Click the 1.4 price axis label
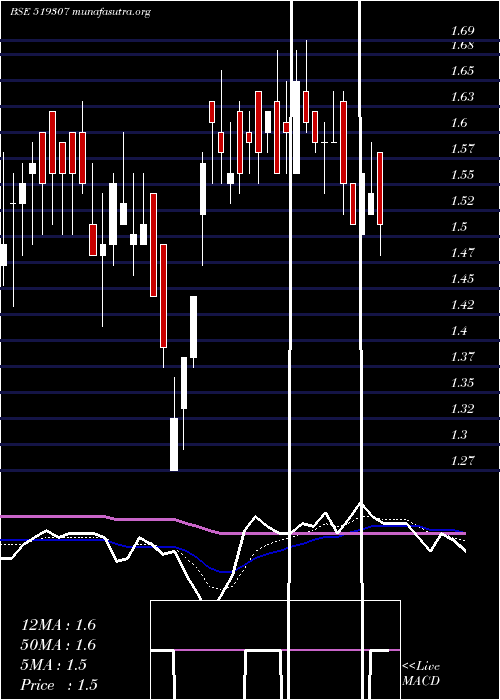Screen dimensions: 500x700 (459, 330)
